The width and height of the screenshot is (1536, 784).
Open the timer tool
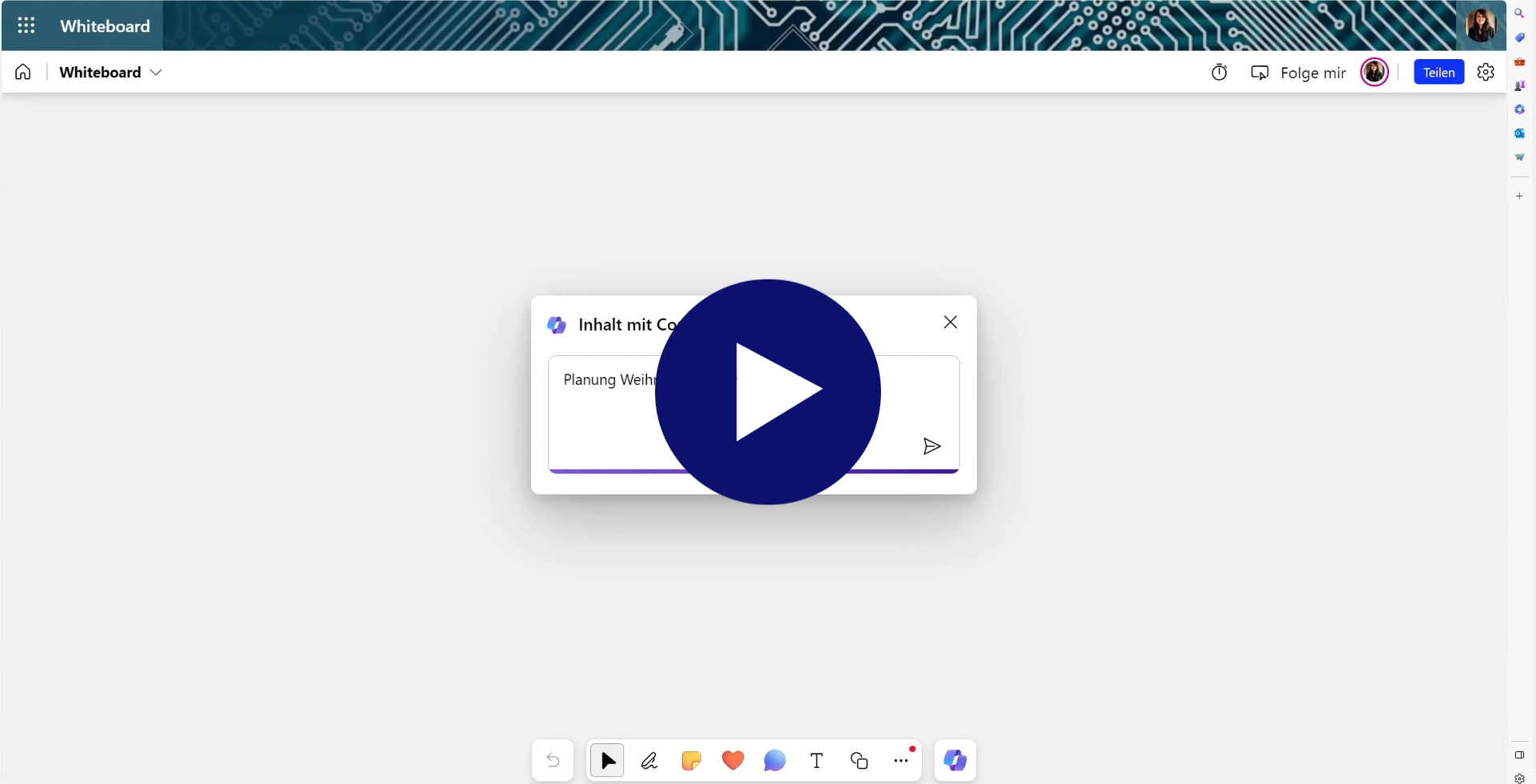tap(1219, 73)
